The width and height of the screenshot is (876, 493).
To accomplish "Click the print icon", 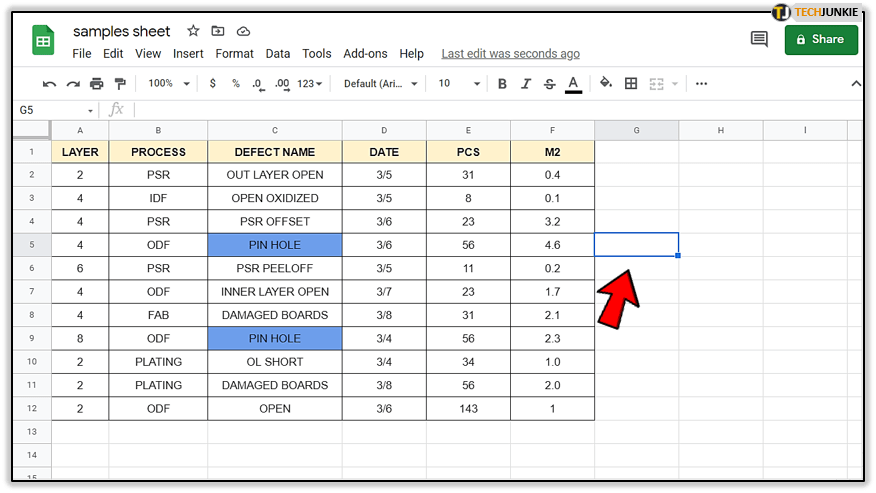I will (97, 84).
